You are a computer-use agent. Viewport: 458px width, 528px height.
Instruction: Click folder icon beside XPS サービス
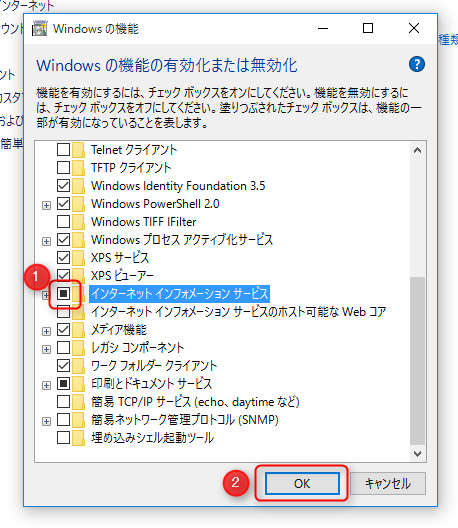coord(78,258)
